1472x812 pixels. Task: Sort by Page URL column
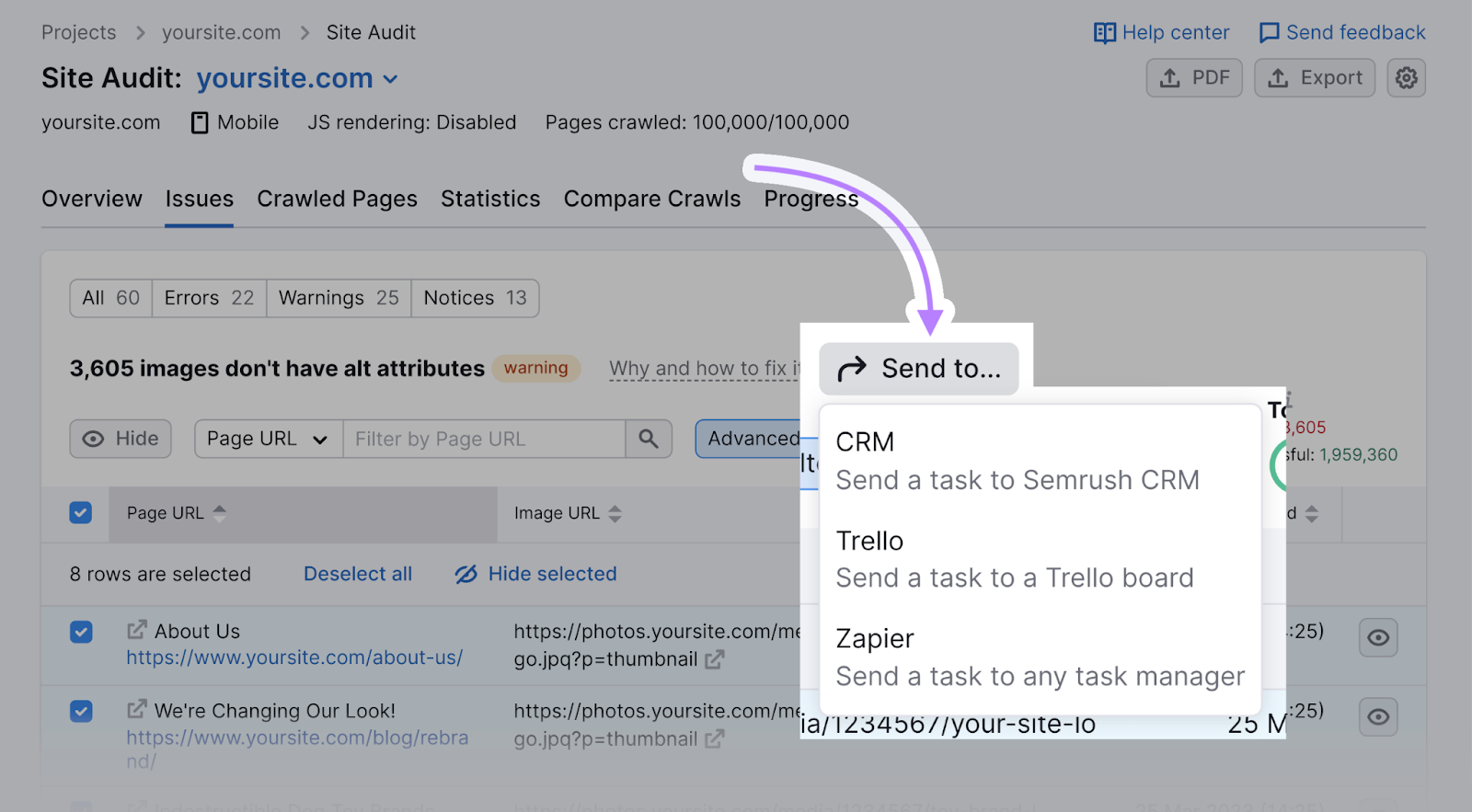[177, 513]
